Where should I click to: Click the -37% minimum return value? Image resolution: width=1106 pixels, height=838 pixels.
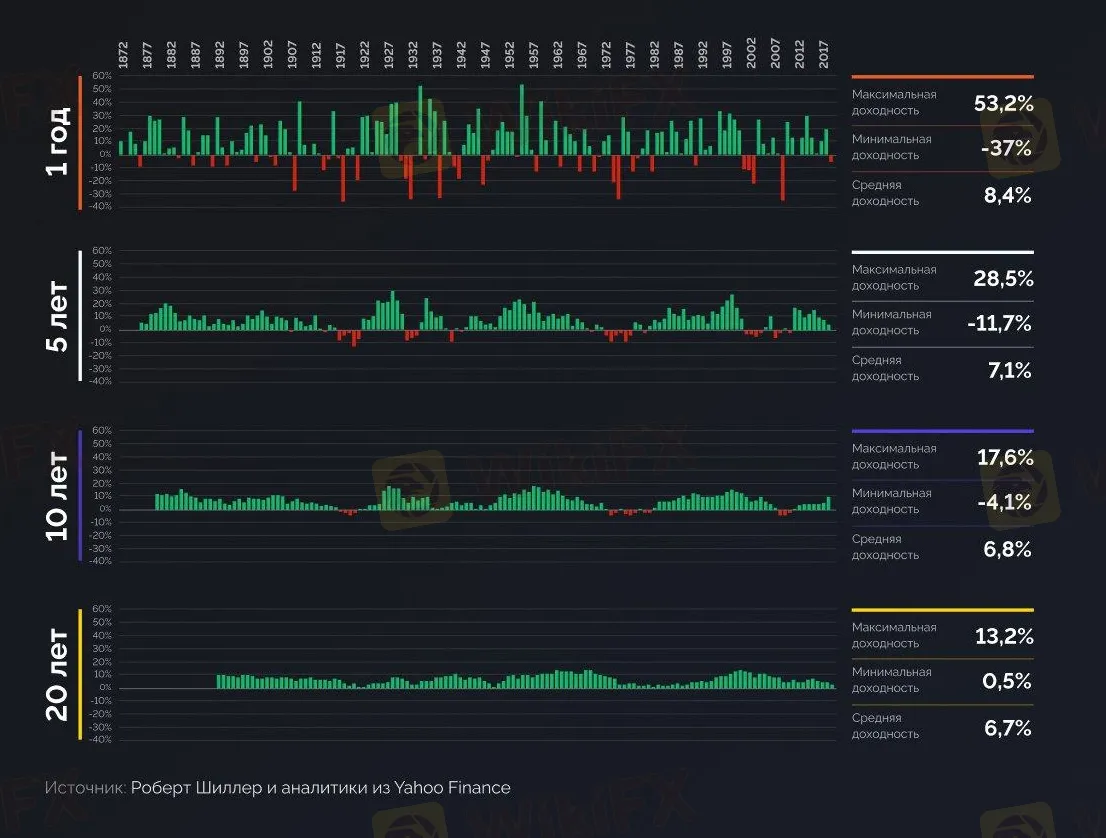tap(1007, 148)
